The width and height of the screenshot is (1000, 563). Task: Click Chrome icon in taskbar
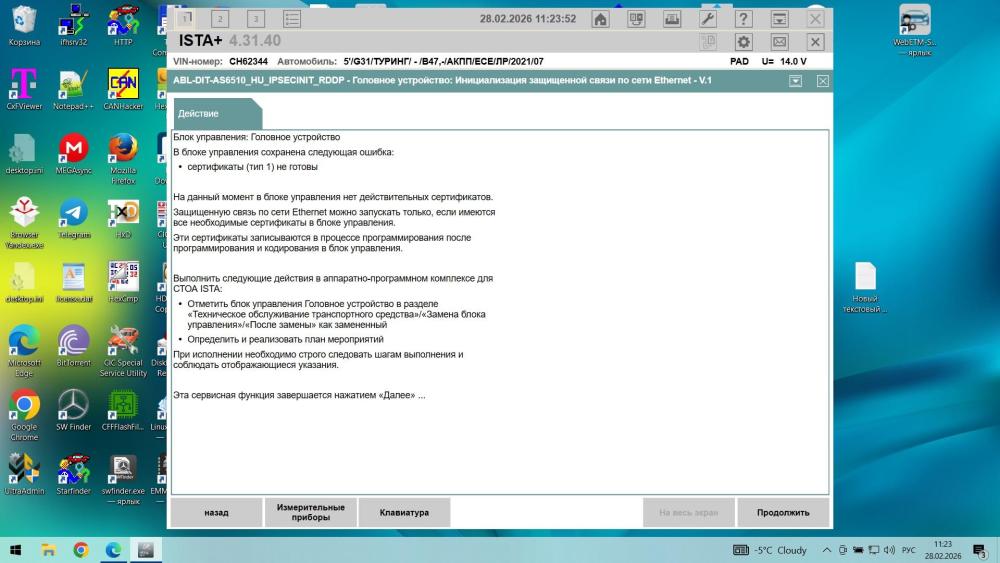pyautogui.click(x=81, y=550)
